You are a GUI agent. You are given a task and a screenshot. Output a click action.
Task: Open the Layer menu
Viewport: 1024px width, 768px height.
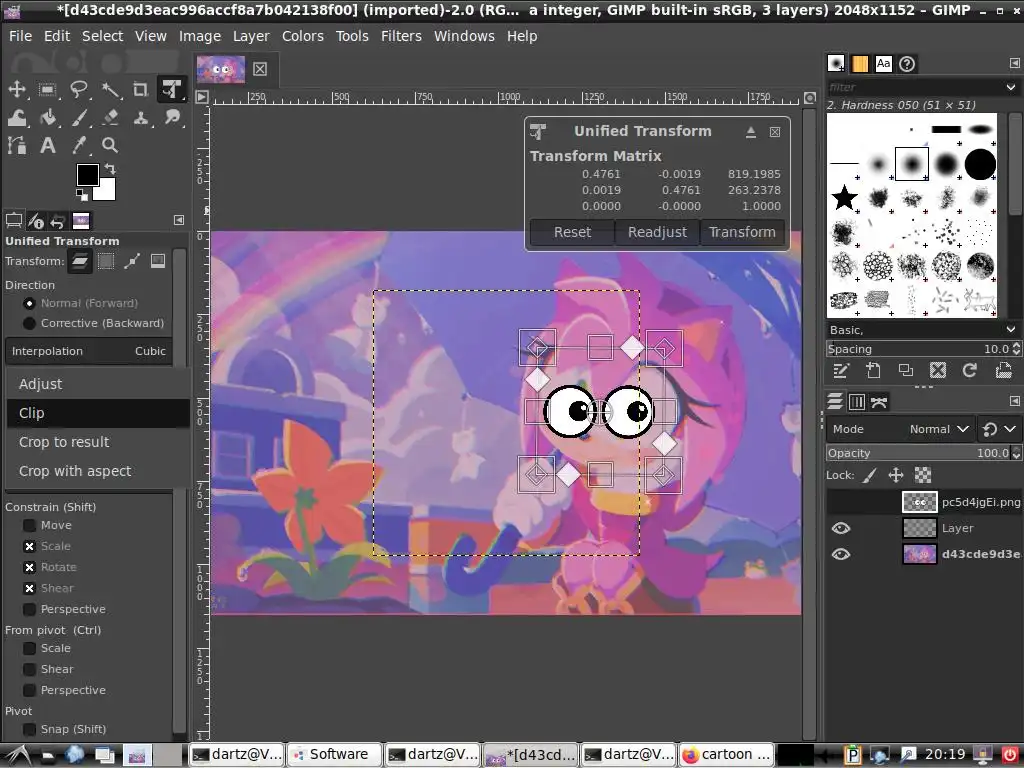click(251, 36)
